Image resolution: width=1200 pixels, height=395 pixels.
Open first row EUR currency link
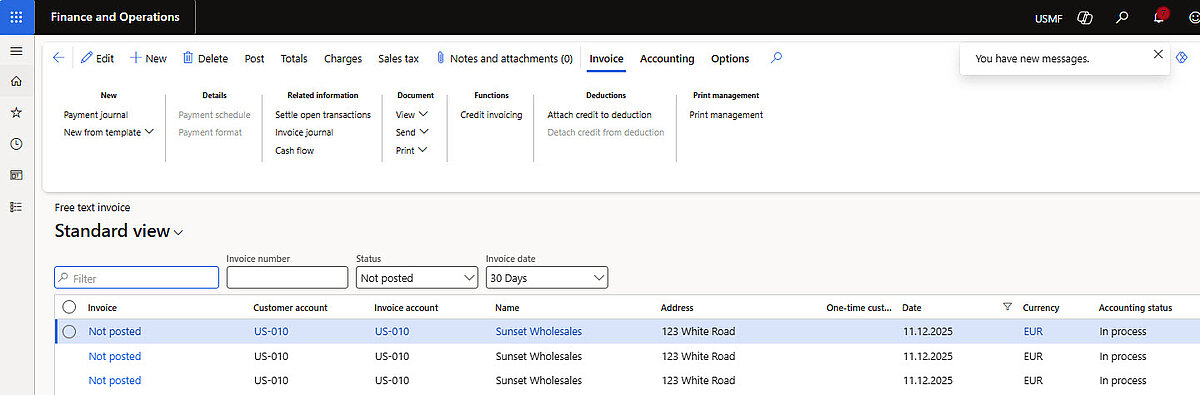(x=1034, y=331)
